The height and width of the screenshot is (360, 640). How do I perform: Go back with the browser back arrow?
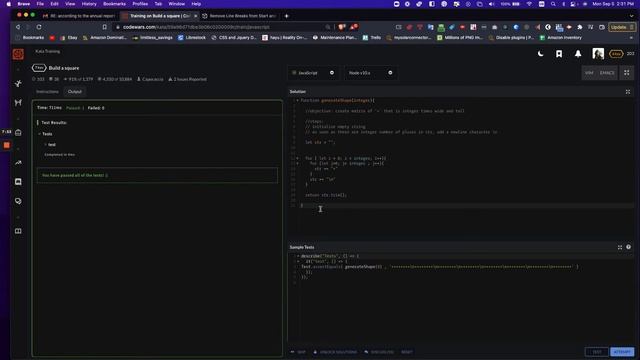click(18, 27)
